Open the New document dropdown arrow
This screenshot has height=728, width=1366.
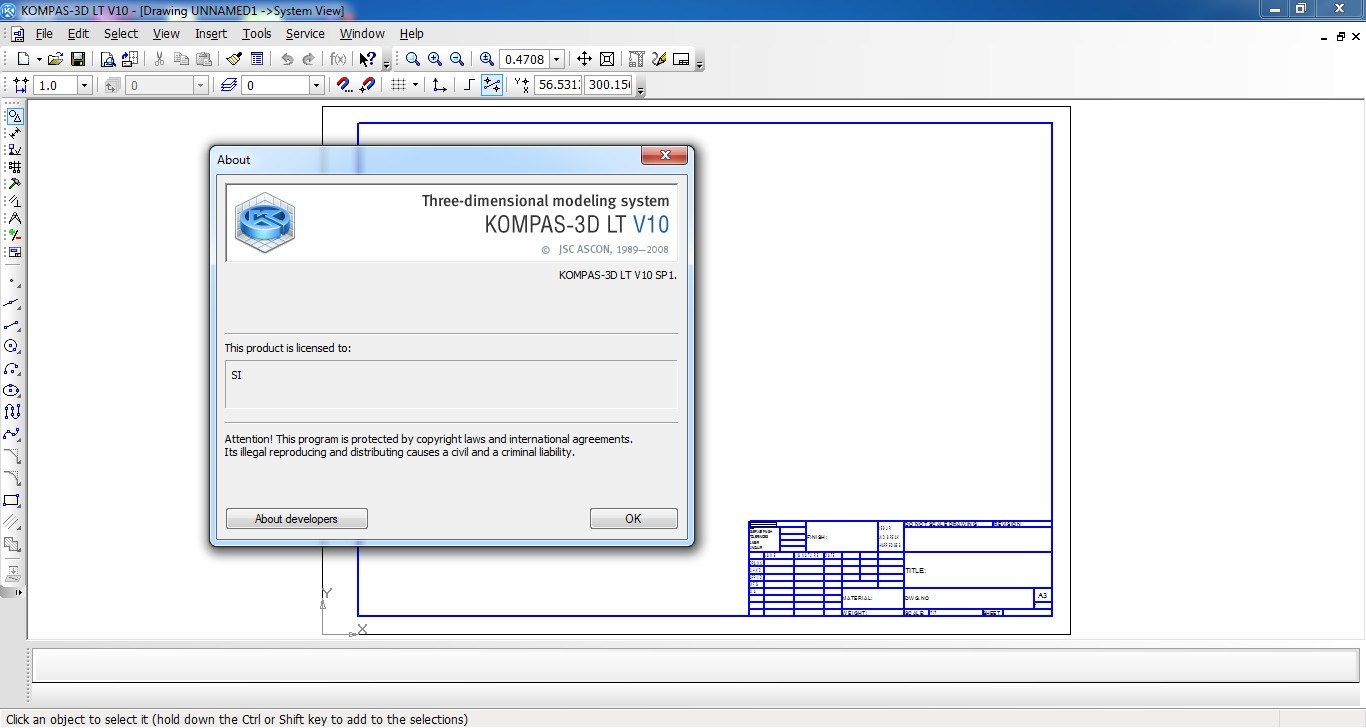(x=39, y=59)
